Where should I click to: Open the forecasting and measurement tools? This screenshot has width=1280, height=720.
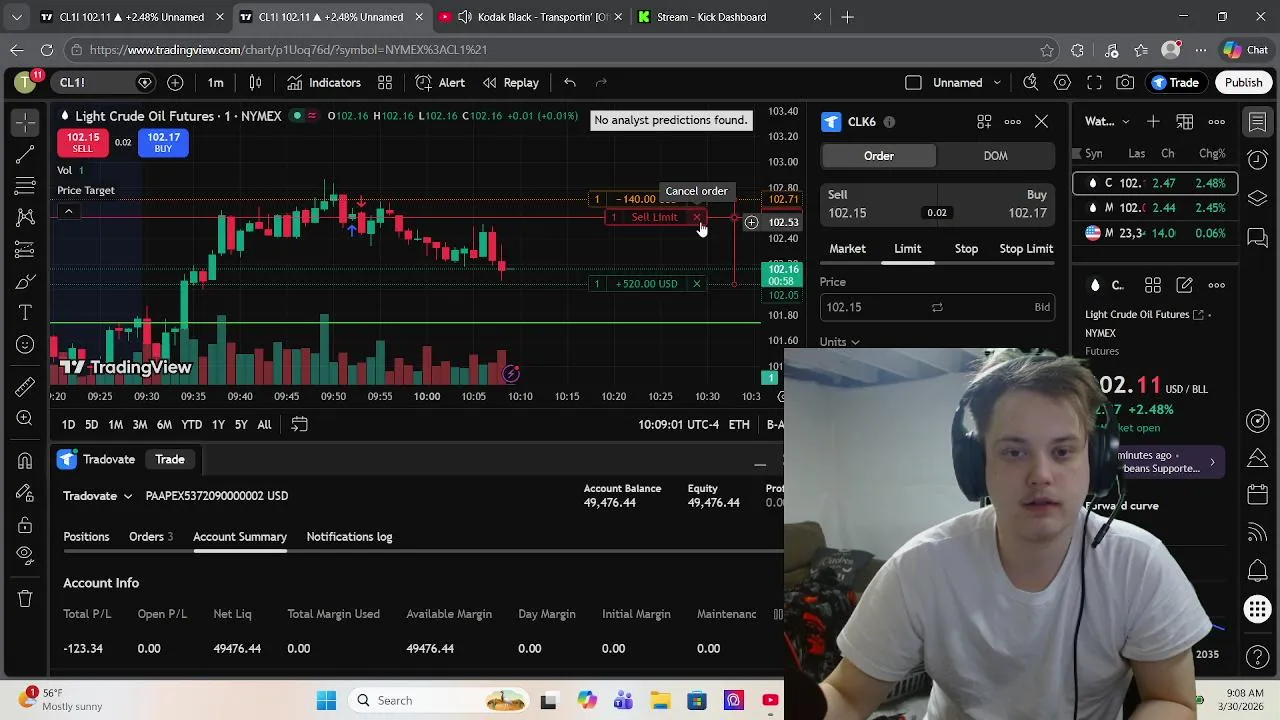click(x=25, y=250)
